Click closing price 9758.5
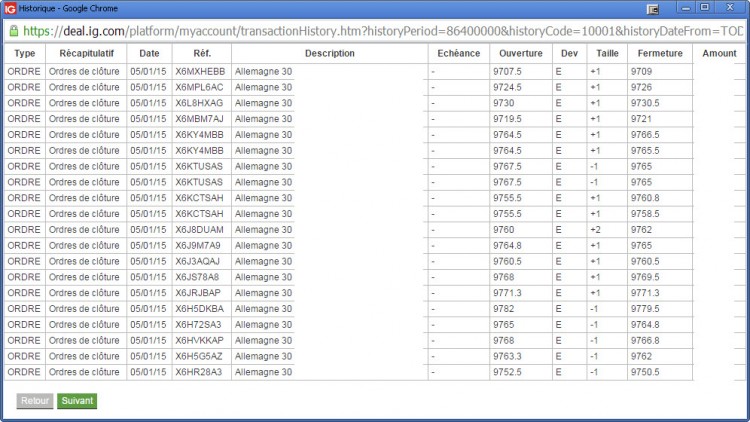The height and width of the screenshot is (422, 750). (645, 214)
